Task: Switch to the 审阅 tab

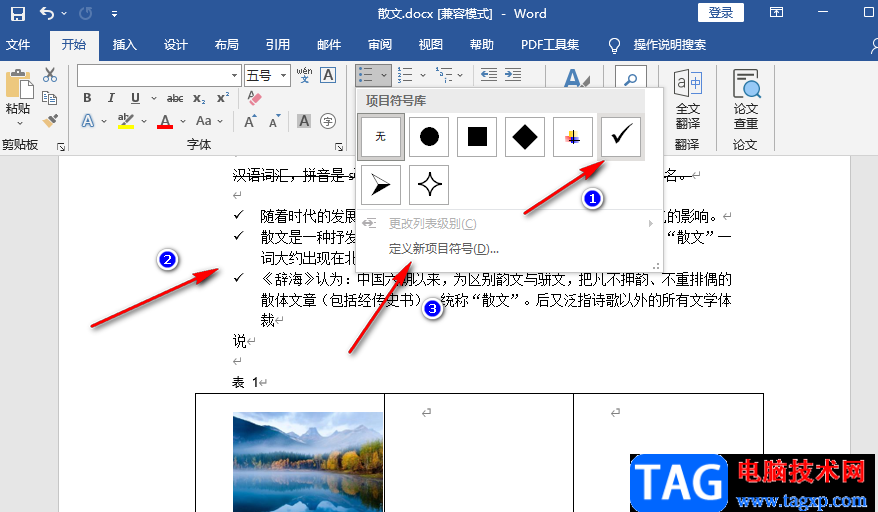Action: tap(380, 45)
